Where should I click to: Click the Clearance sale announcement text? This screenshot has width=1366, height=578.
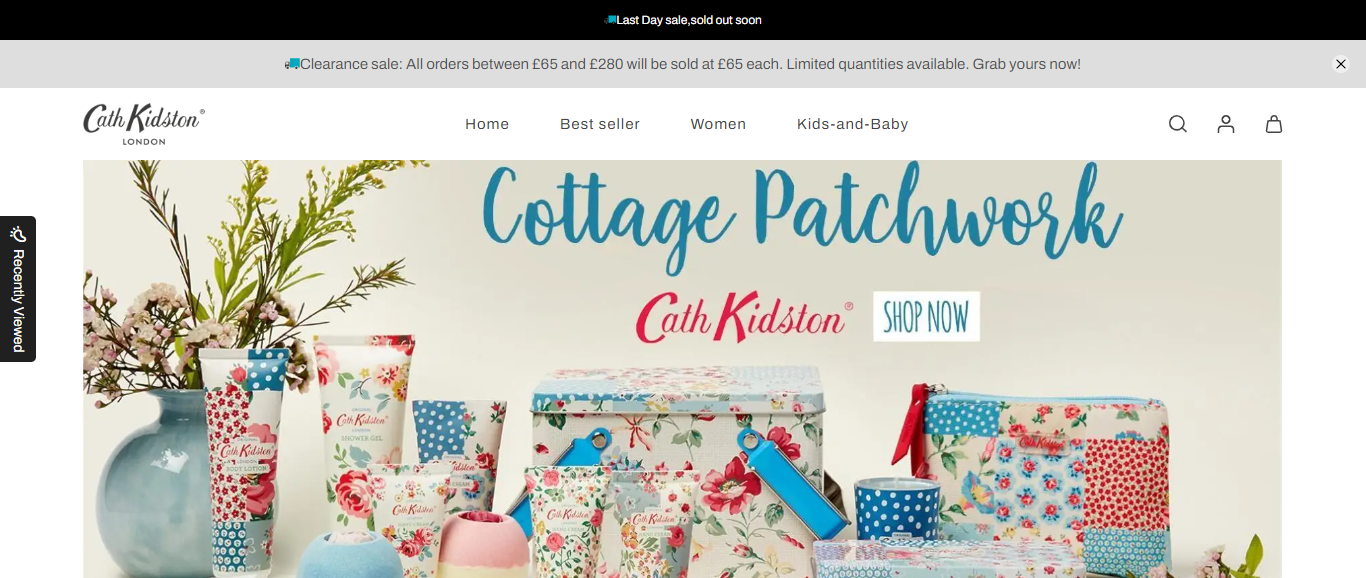[x=690, y=64]
